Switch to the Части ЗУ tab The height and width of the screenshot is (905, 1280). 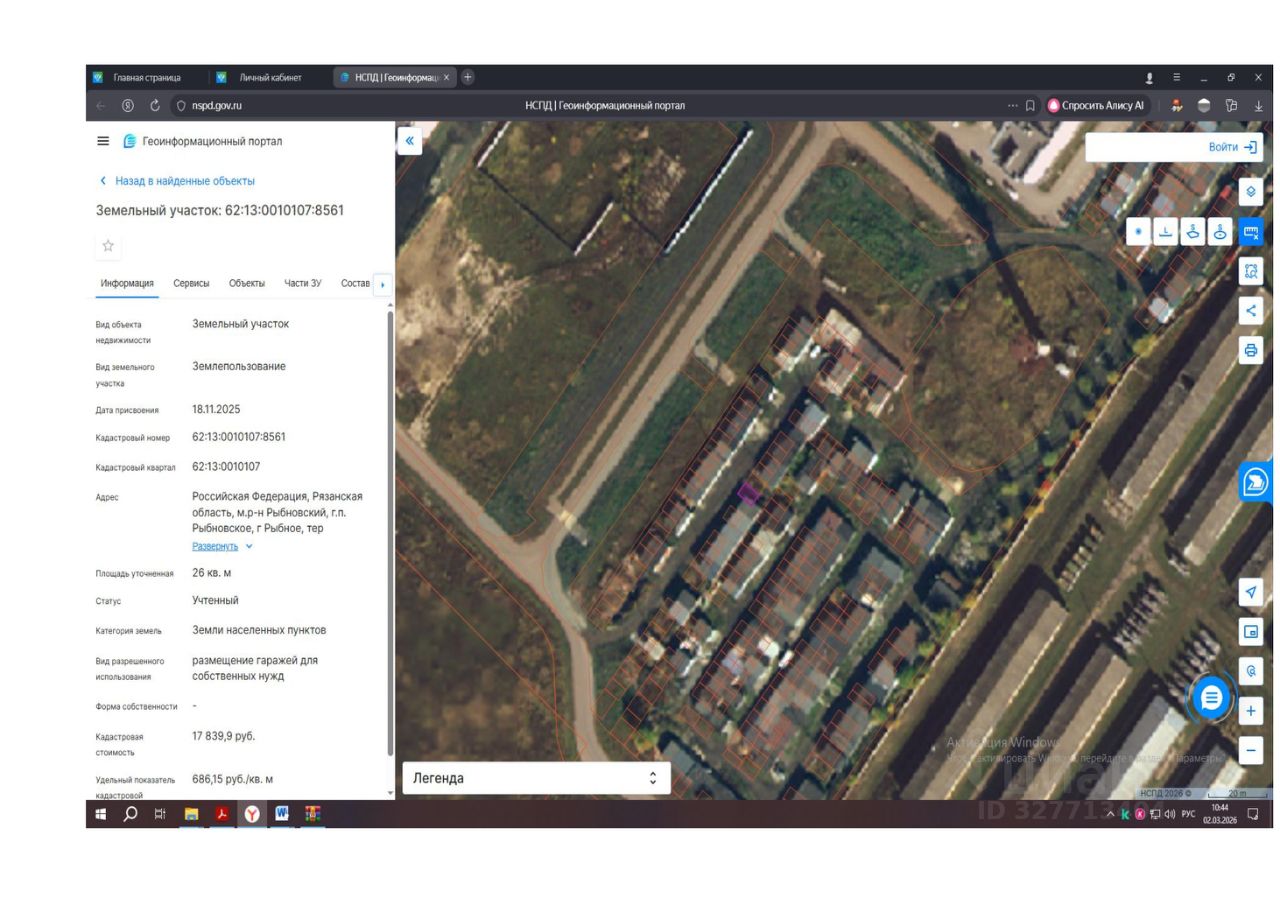tap(303, 284)
